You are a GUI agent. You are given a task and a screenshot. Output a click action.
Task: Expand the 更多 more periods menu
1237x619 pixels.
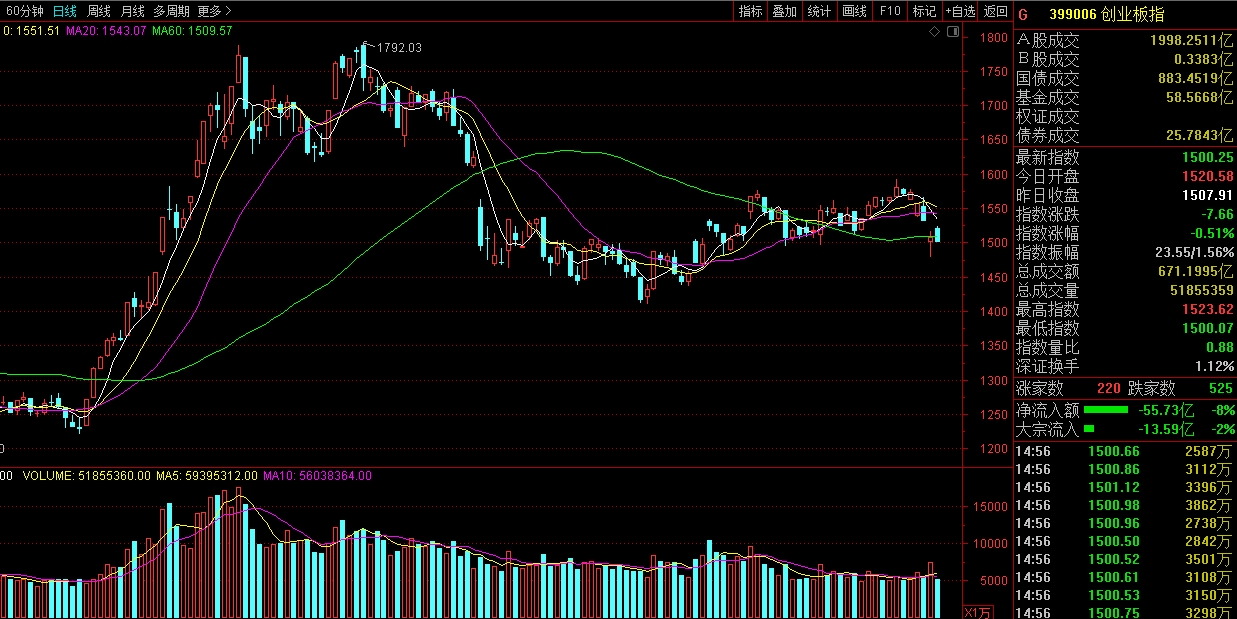click(x=214, y=11)
